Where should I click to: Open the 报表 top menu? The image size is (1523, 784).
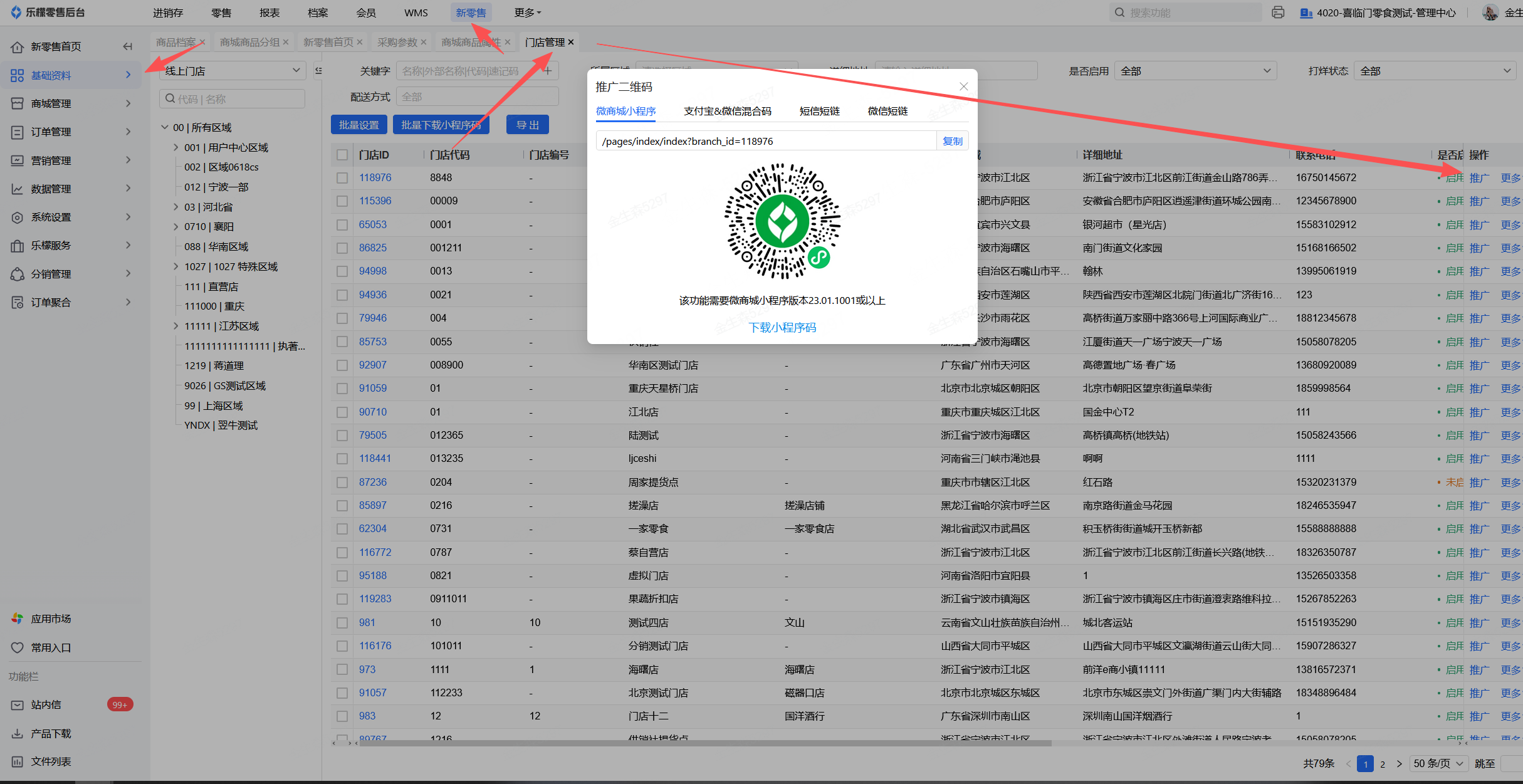click(x=270, y=13)
